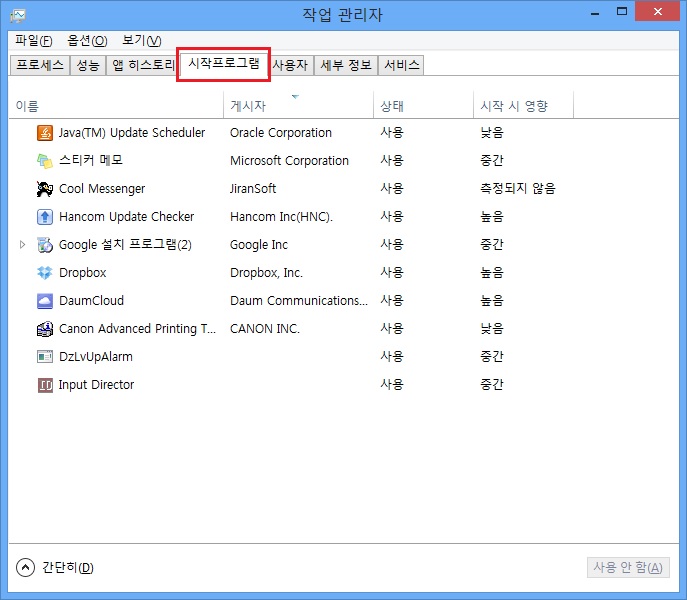Click publisher CANON INC.
687x600 pixels.
point(265,329)
